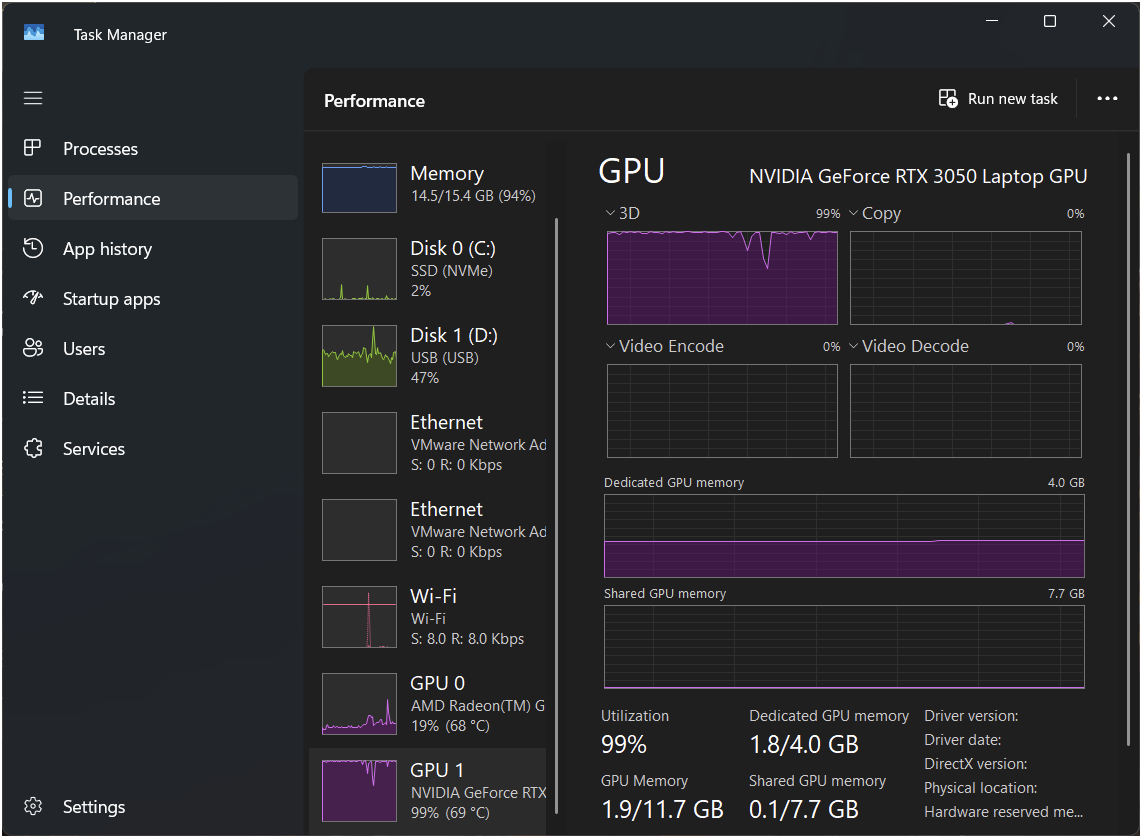Select the Memory graph thumbnail
Screen dimensions: 1142x838
tap(359, 188)
